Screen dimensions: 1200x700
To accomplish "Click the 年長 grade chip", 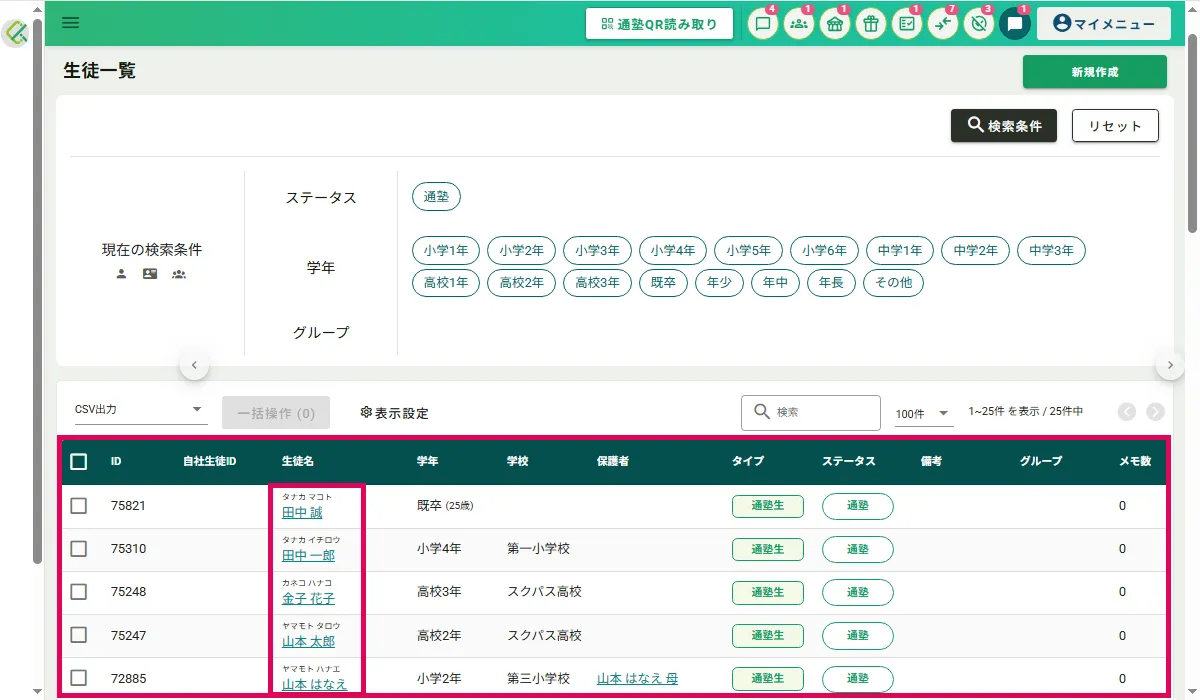I will [831, 283].
